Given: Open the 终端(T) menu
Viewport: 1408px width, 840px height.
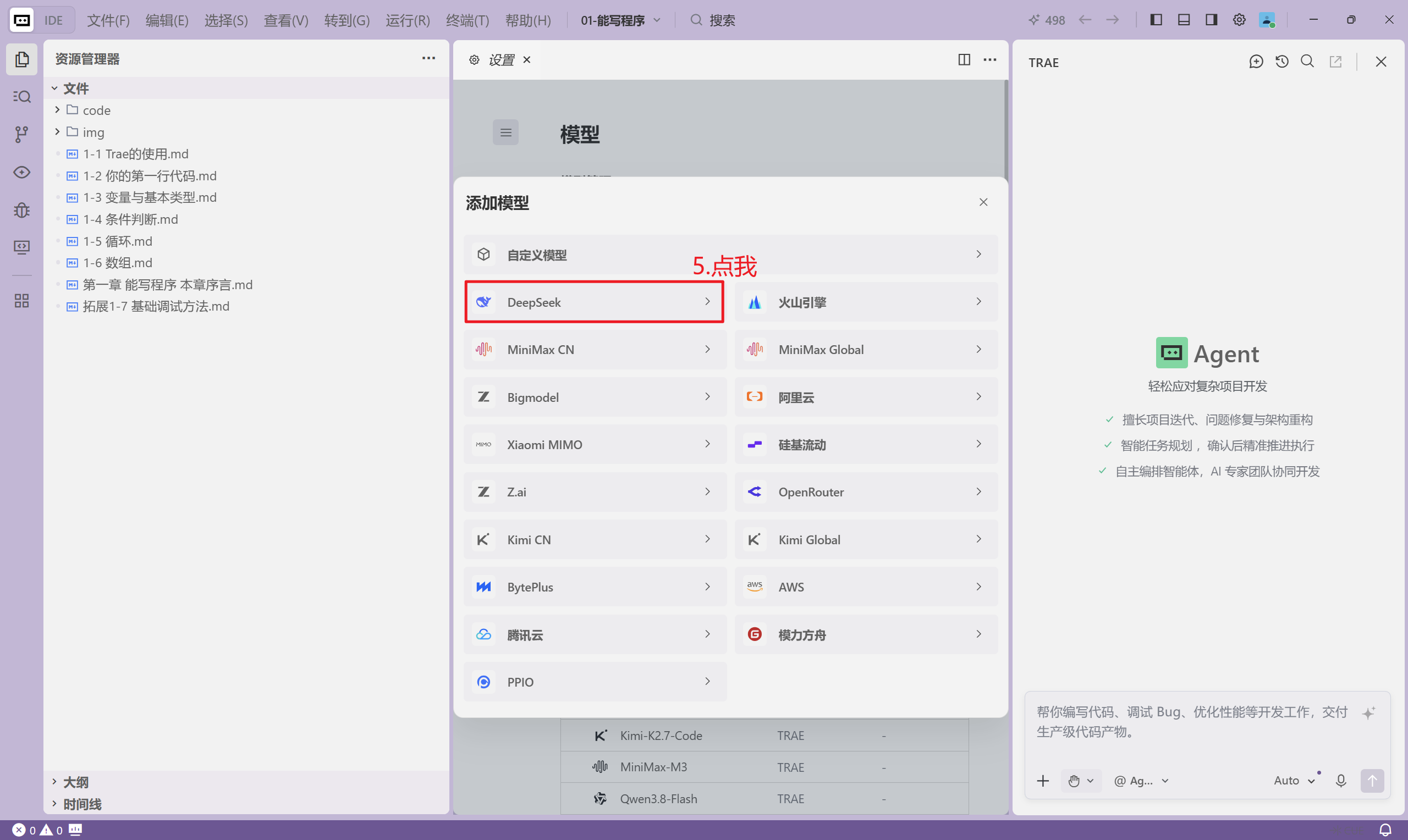Looking at the screenshot, I should tap(468, 20).
